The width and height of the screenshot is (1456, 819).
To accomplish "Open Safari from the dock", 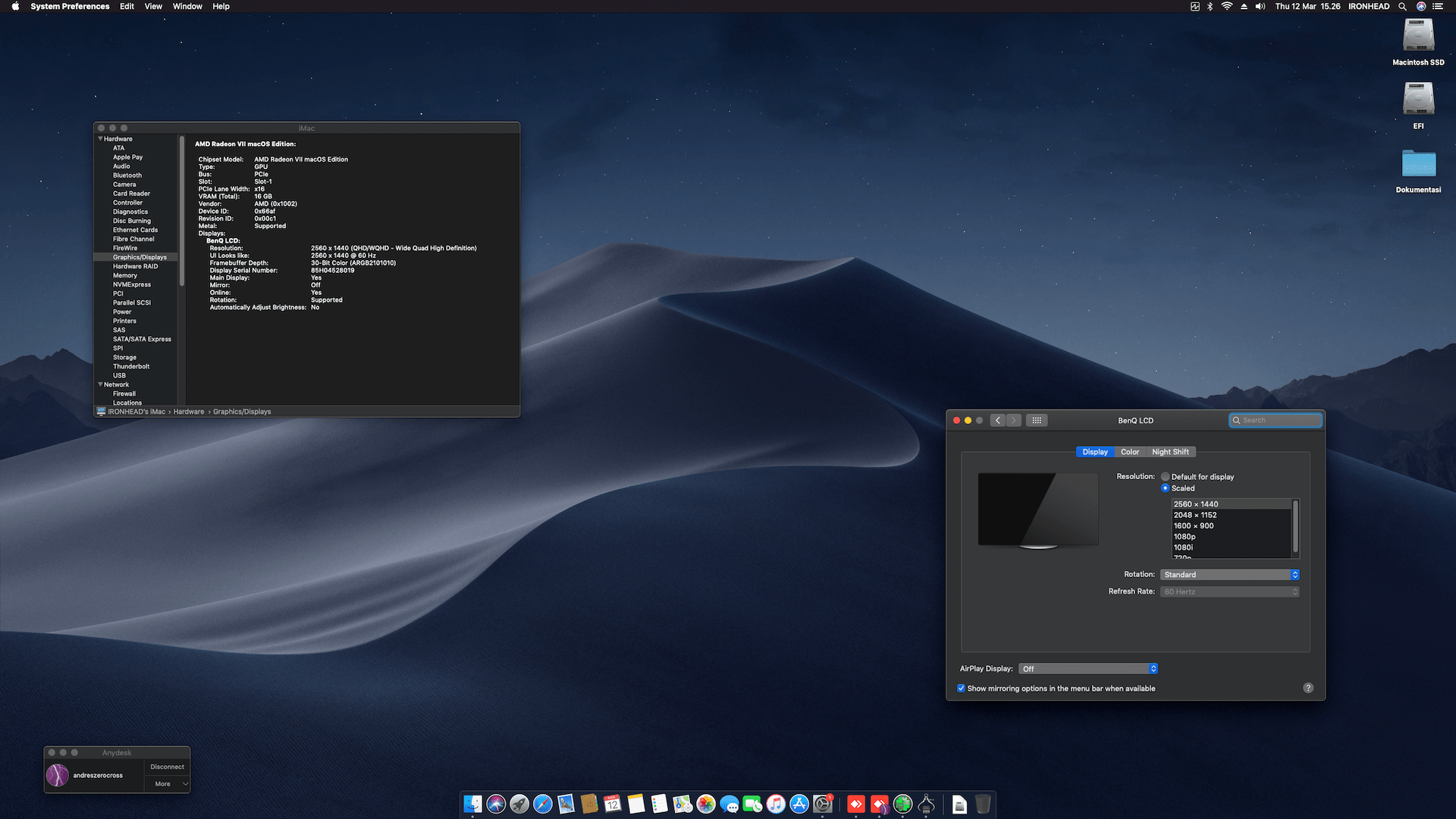I will tap(543, 804).
